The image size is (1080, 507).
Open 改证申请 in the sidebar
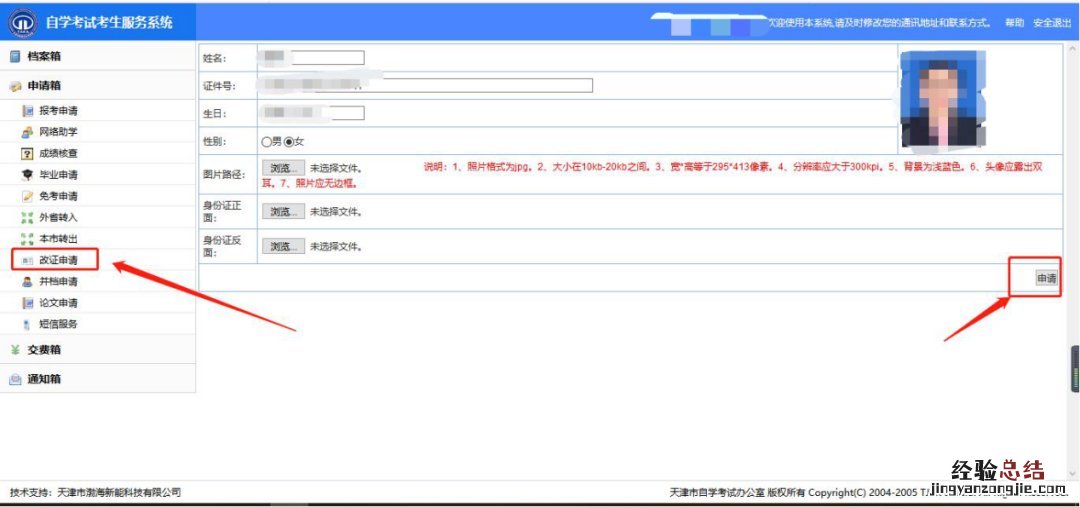click(58, 260)
